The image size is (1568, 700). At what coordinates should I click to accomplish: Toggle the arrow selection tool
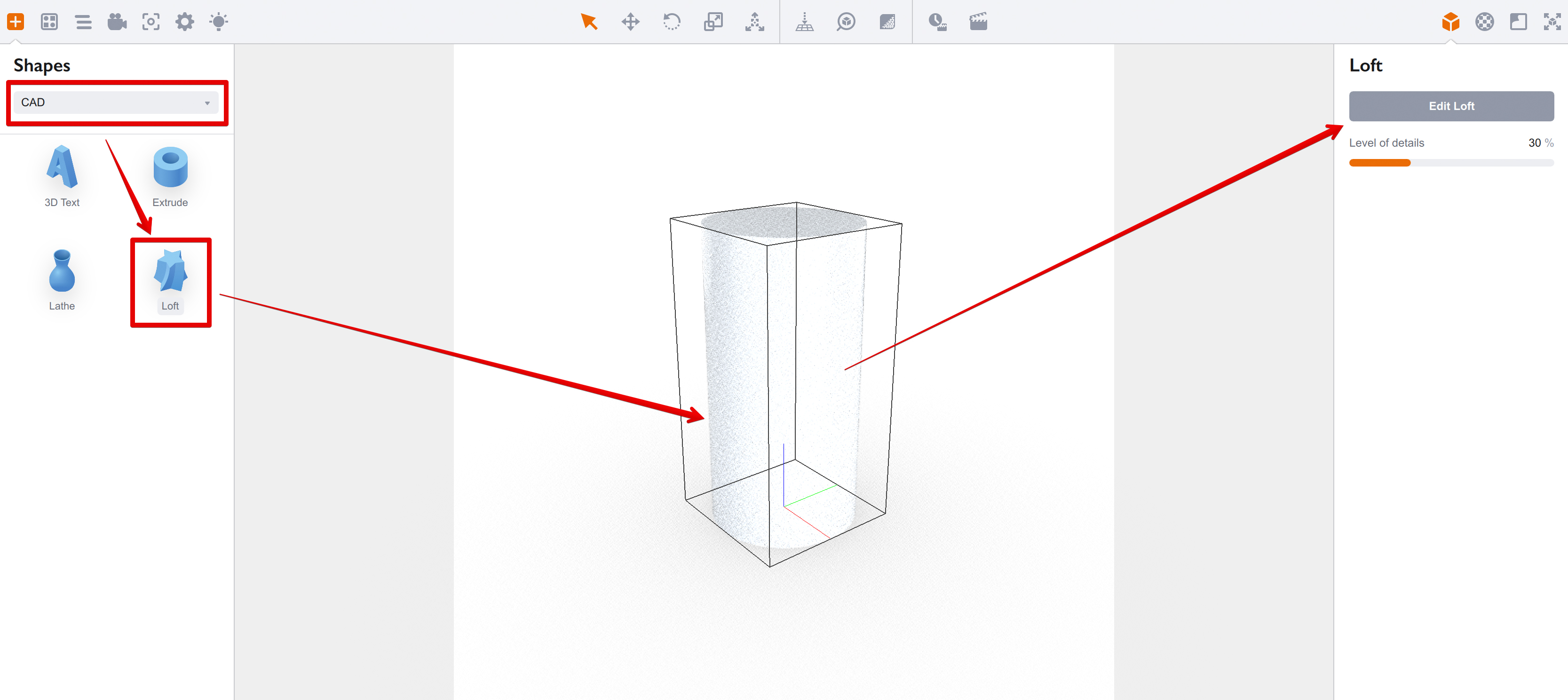click(589, 22)
